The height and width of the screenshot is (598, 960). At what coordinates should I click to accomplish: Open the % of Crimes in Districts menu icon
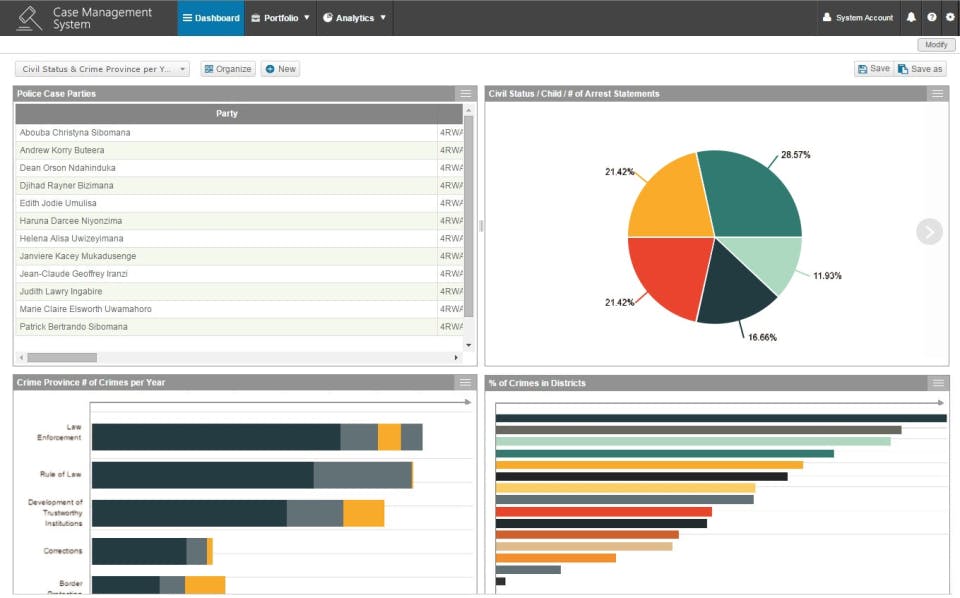click(937, 382)
